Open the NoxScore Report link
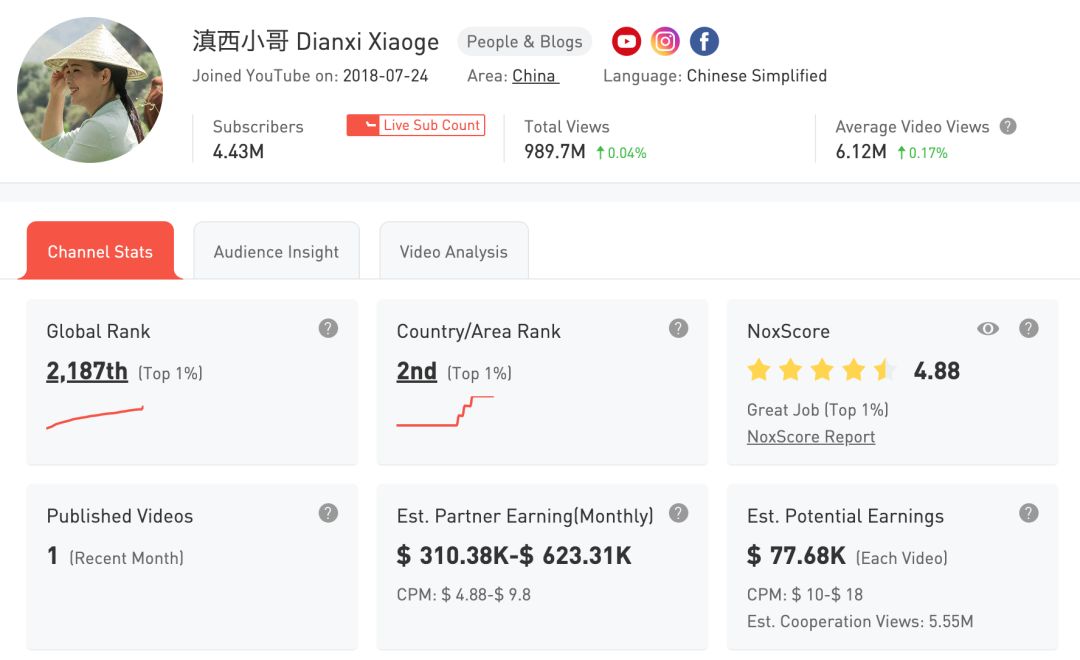This screenshot has width=1080, height=660. 811,437
